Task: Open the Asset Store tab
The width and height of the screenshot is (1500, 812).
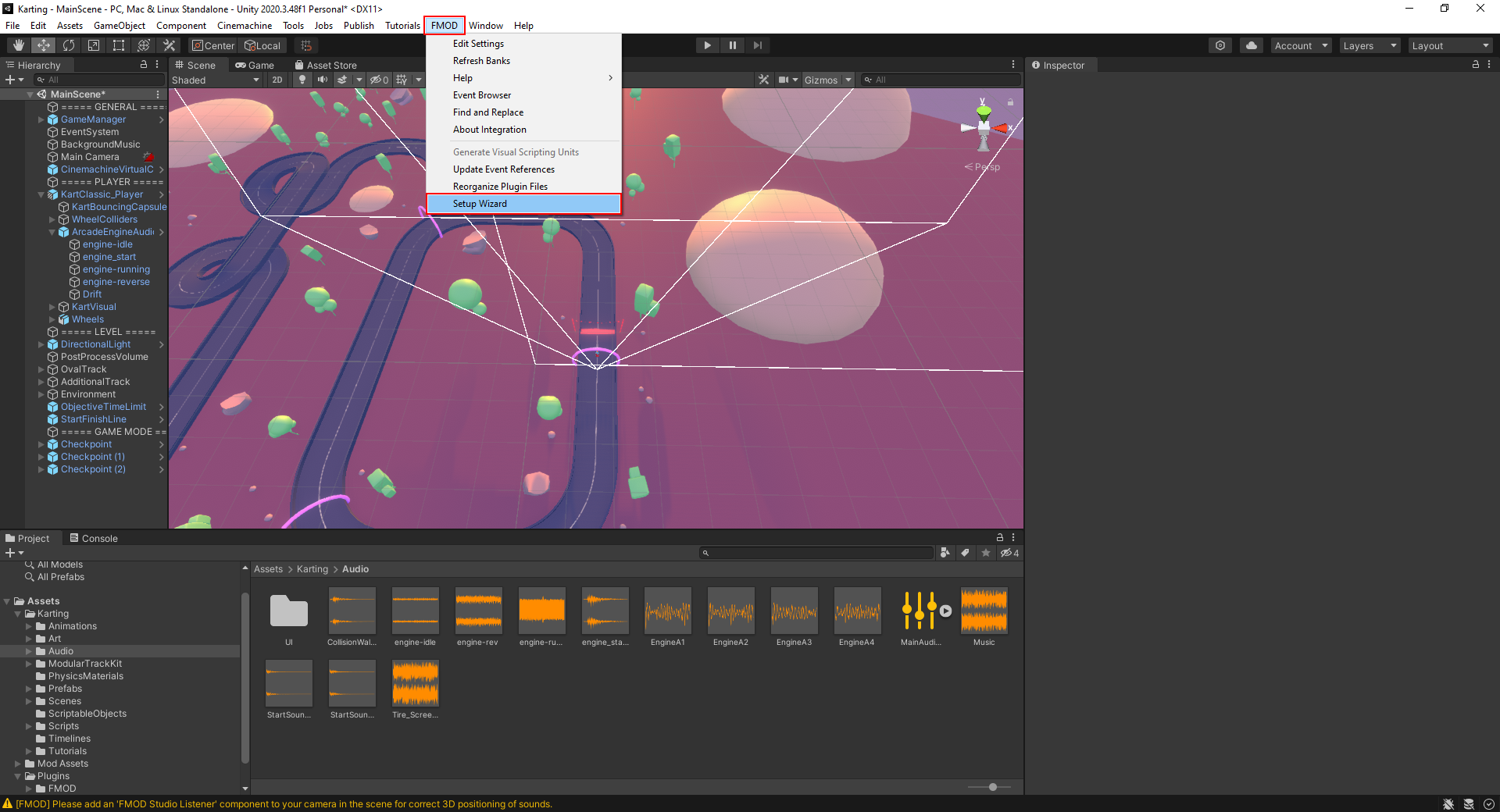Action: tap(326, 65)
